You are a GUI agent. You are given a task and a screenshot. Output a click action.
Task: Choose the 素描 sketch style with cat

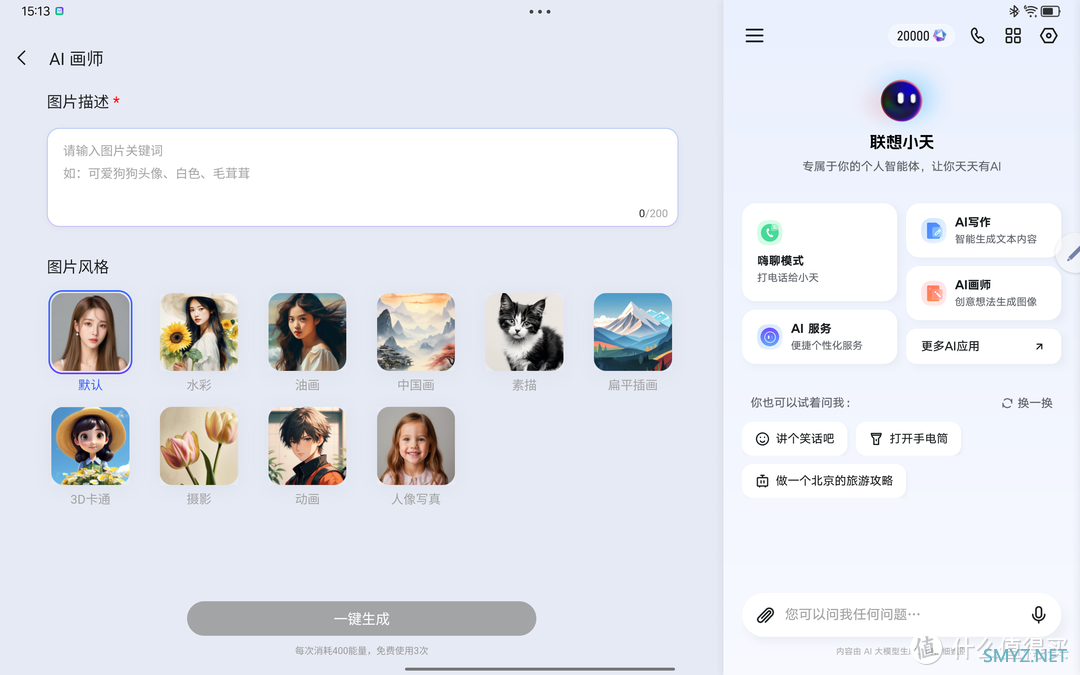pyautogui.click(x=524, y=333)
